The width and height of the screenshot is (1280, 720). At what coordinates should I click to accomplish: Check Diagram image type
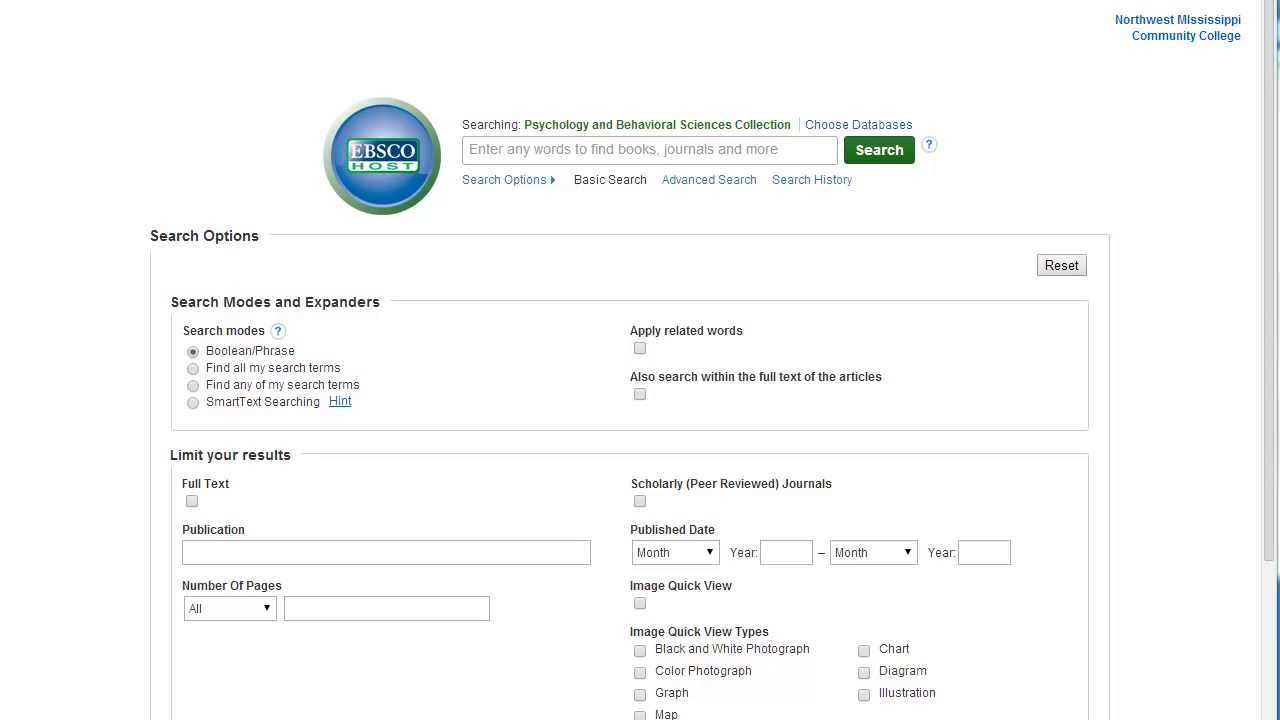point(864,673)
